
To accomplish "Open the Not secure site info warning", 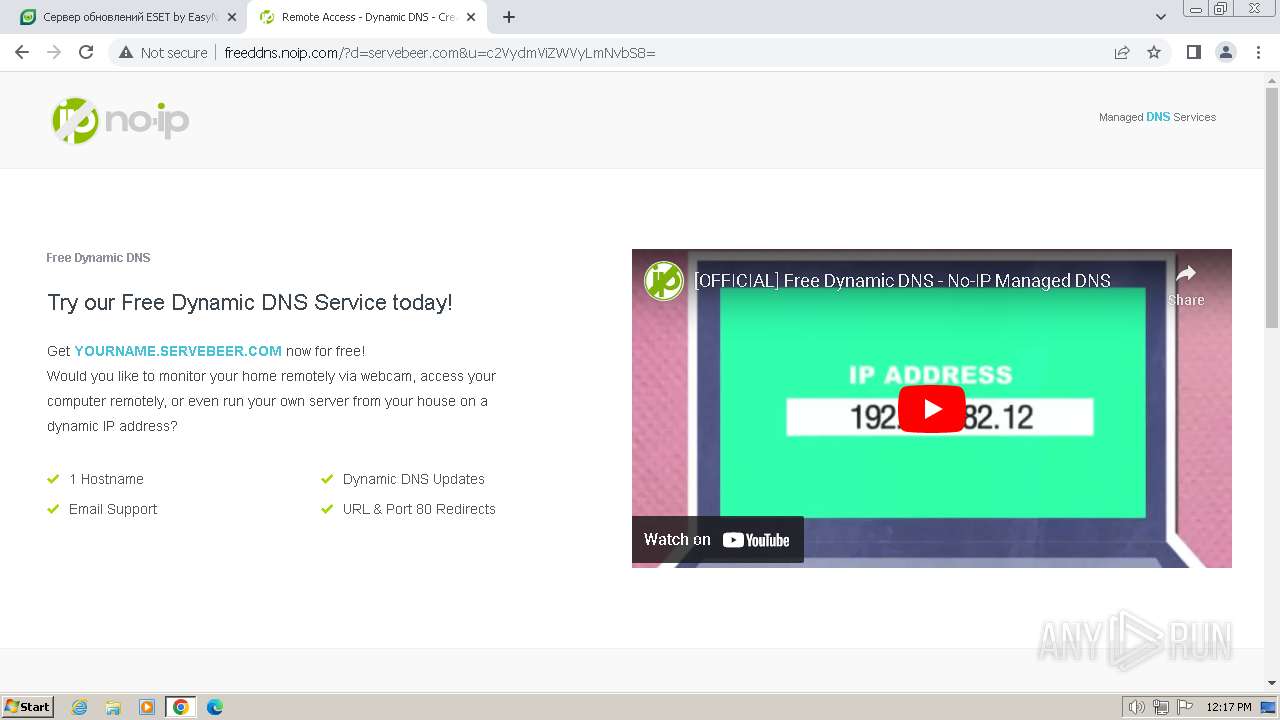I will coord(163,52).
